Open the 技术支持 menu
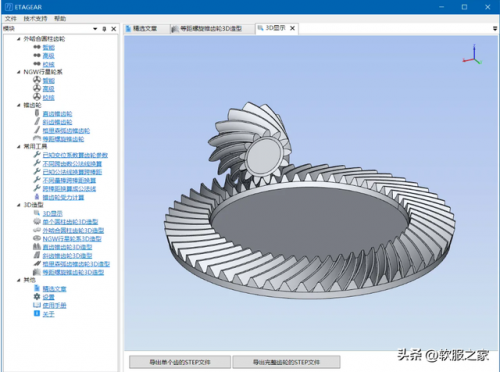Viewport: 500px width, 372px height. 35,19
